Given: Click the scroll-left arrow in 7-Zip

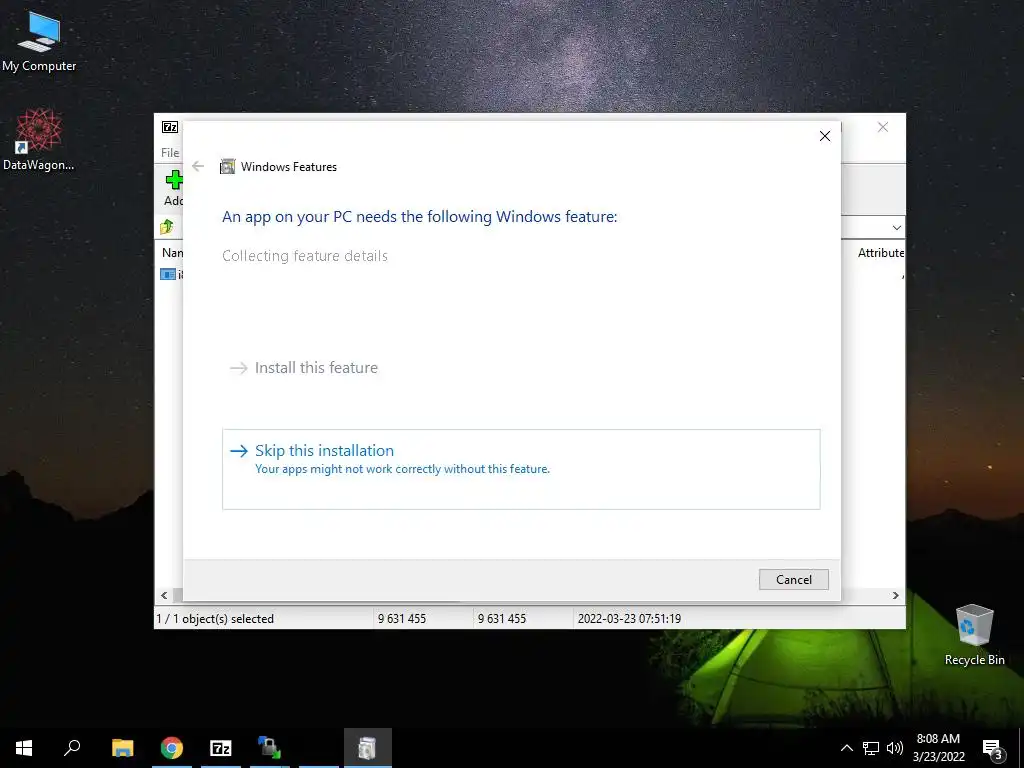Looking at the screenshot, I should 164,595.
